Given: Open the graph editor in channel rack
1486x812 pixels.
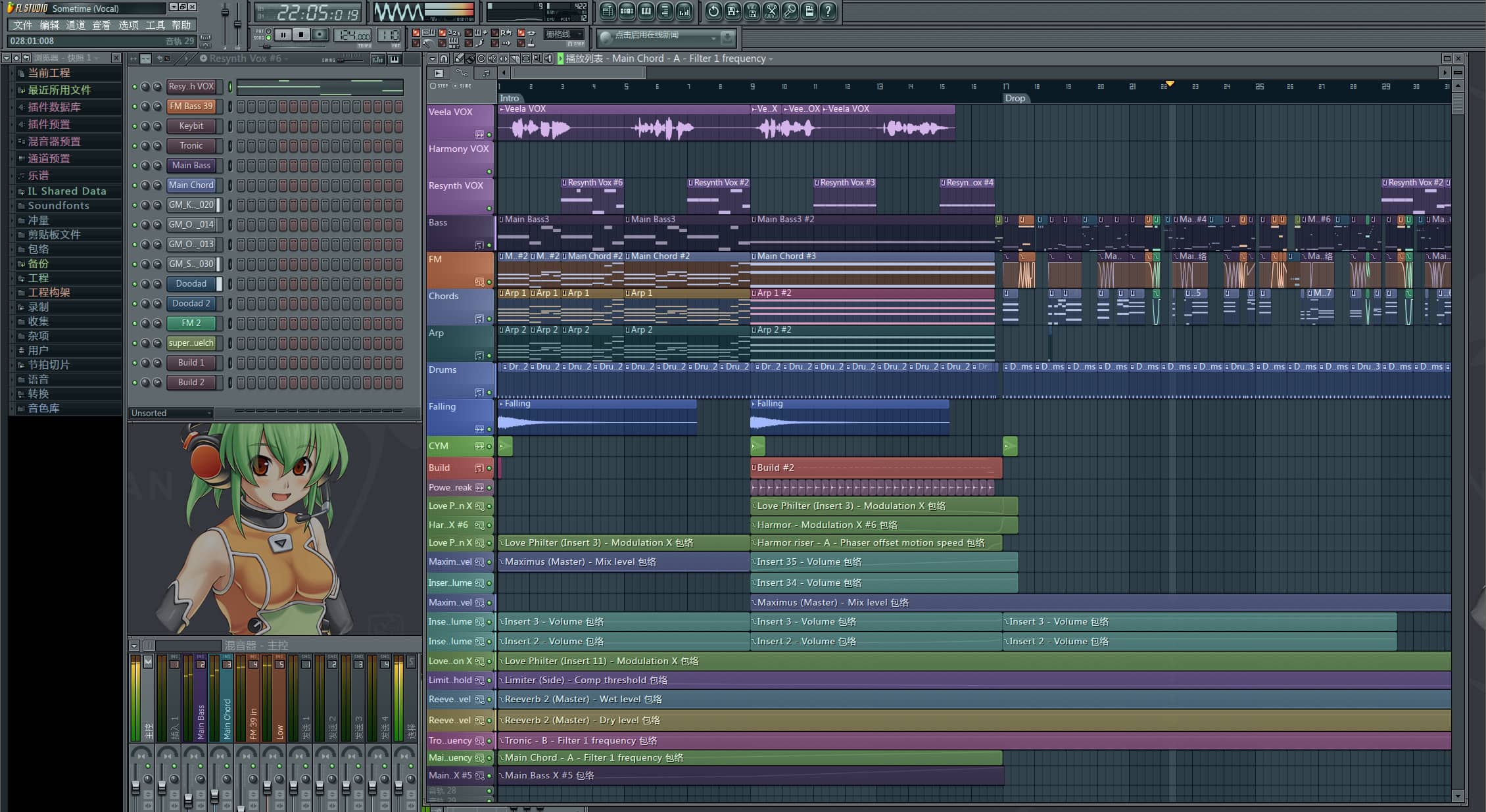Looking at the screenshot, I should coord(377,59).
